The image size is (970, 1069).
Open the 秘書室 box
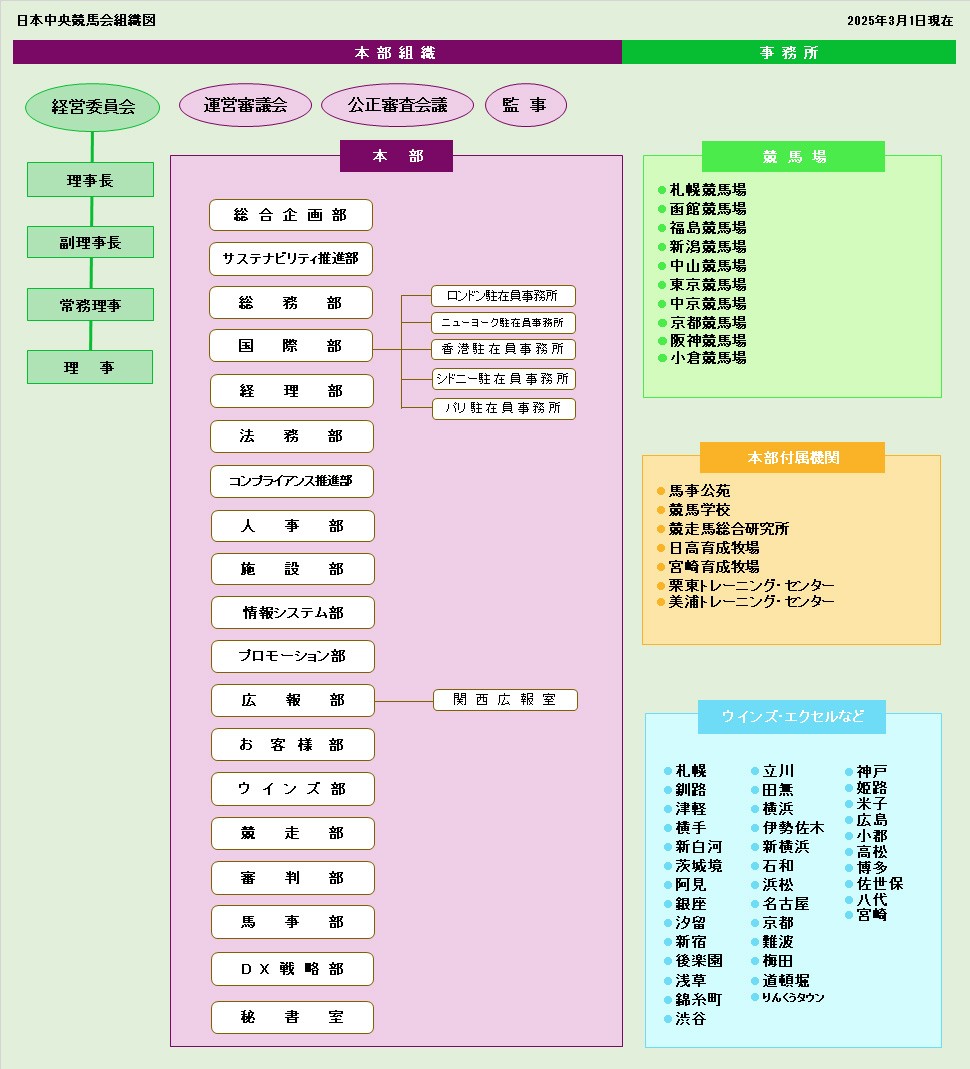[292, 1017]
